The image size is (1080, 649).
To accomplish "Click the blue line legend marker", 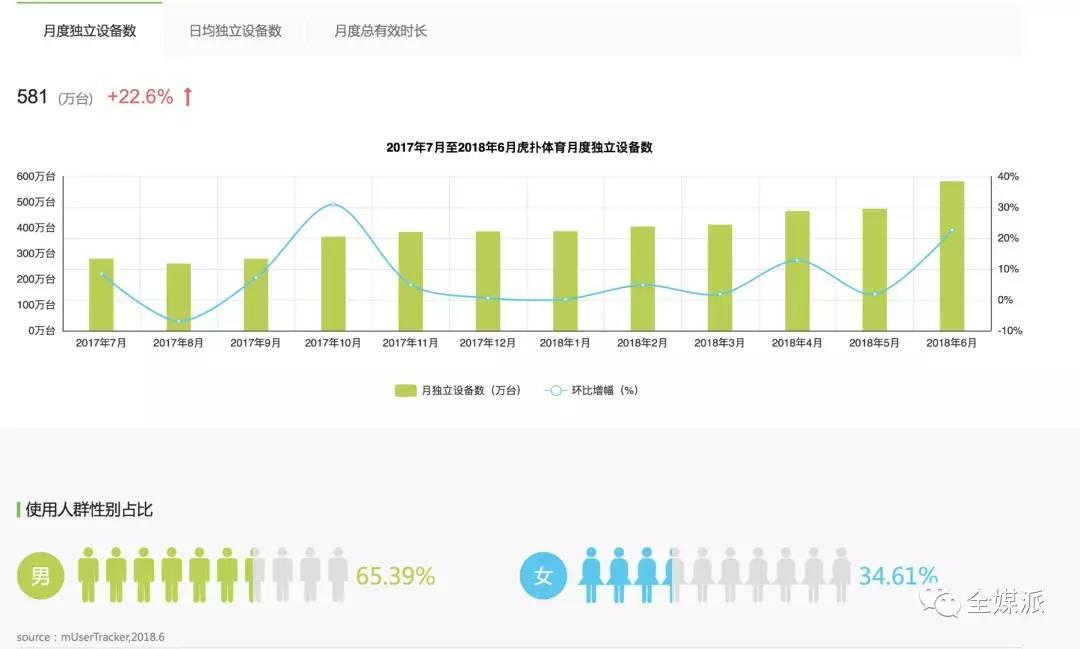I will tap(555, 391).
